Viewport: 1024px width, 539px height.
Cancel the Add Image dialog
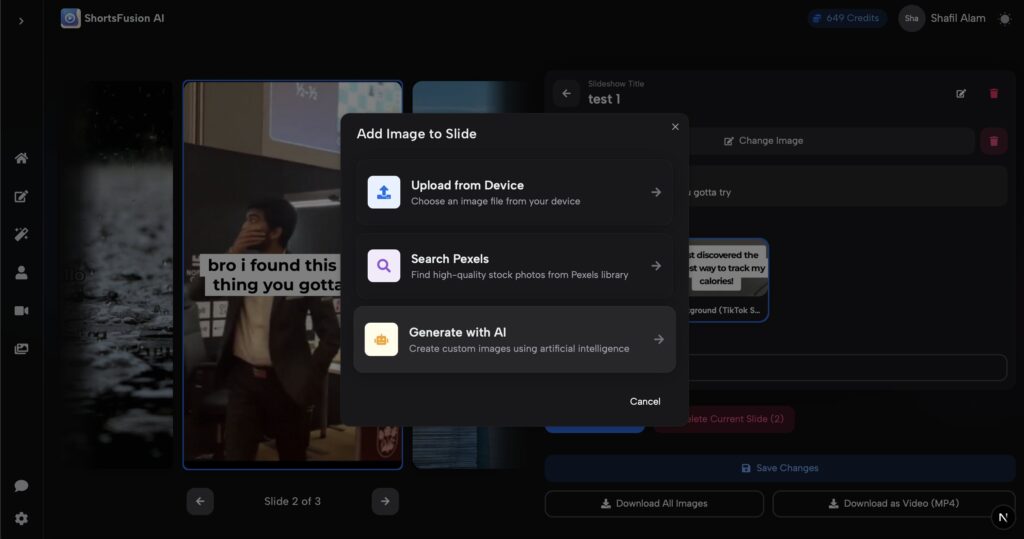tap(645, 401)
